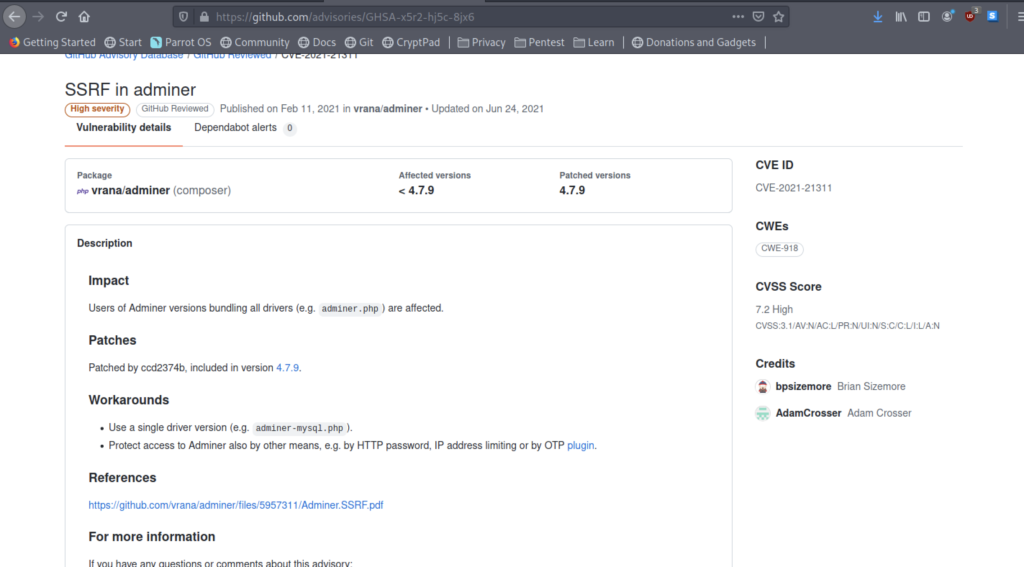1024x567 pixels.
Task: Open the AdamCrosser credit link
Action: pos(808,413)
